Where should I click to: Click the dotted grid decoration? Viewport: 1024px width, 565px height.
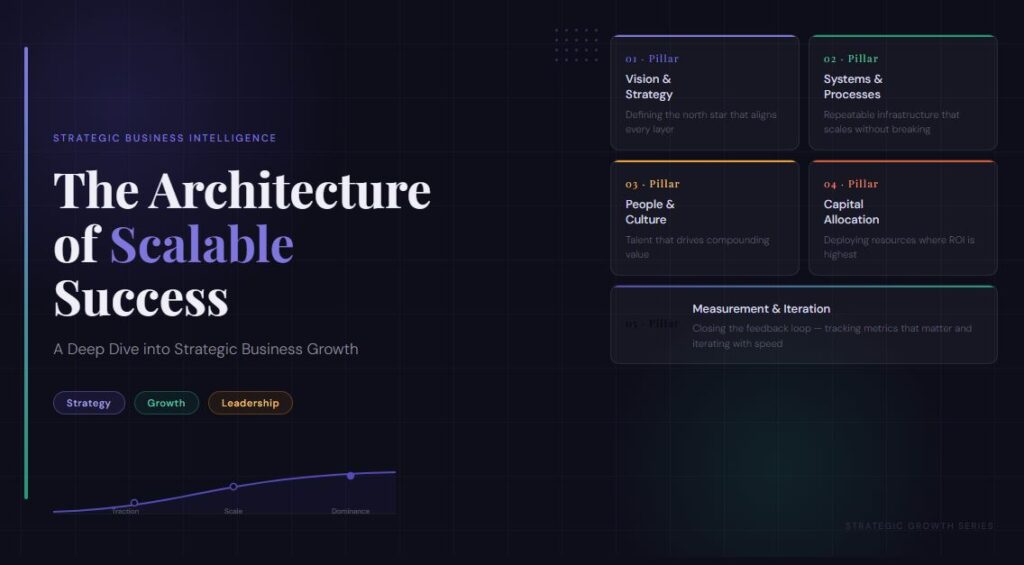click(576, 45)
